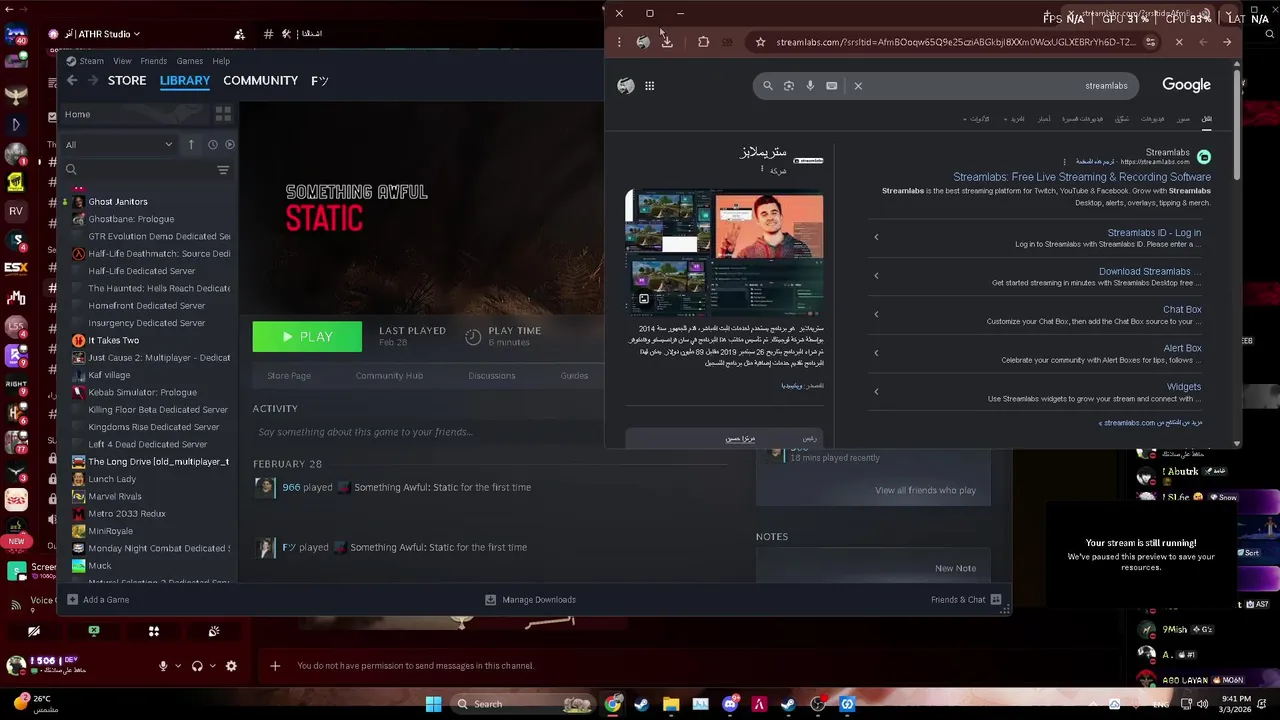Open the Discussions tab
Image resolution: width=1280 pixels, height=720 pixels.
coord(492,376)
